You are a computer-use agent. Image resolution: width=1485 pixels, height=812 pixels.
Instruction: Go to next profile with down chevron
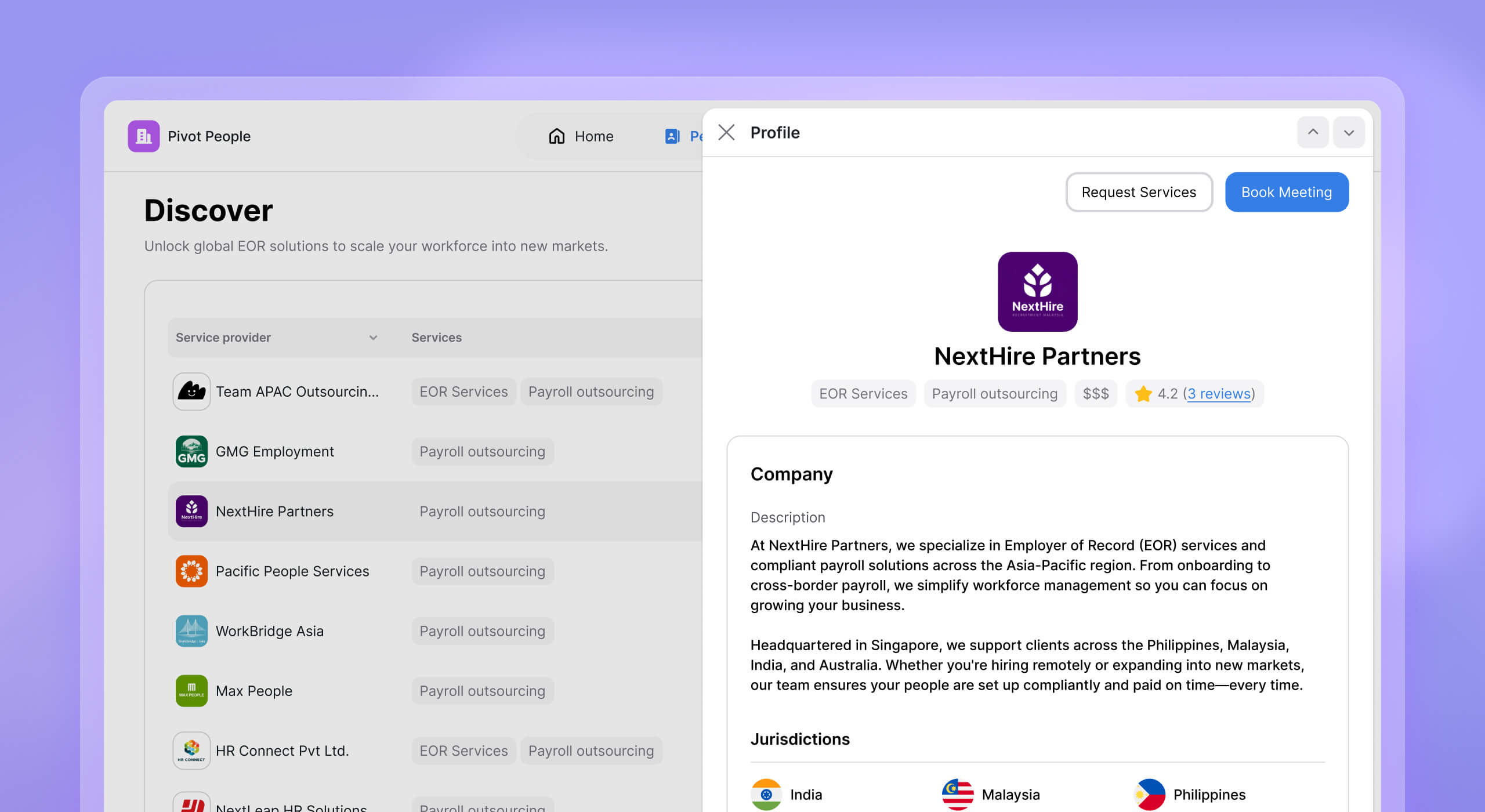pos(1349,133)
